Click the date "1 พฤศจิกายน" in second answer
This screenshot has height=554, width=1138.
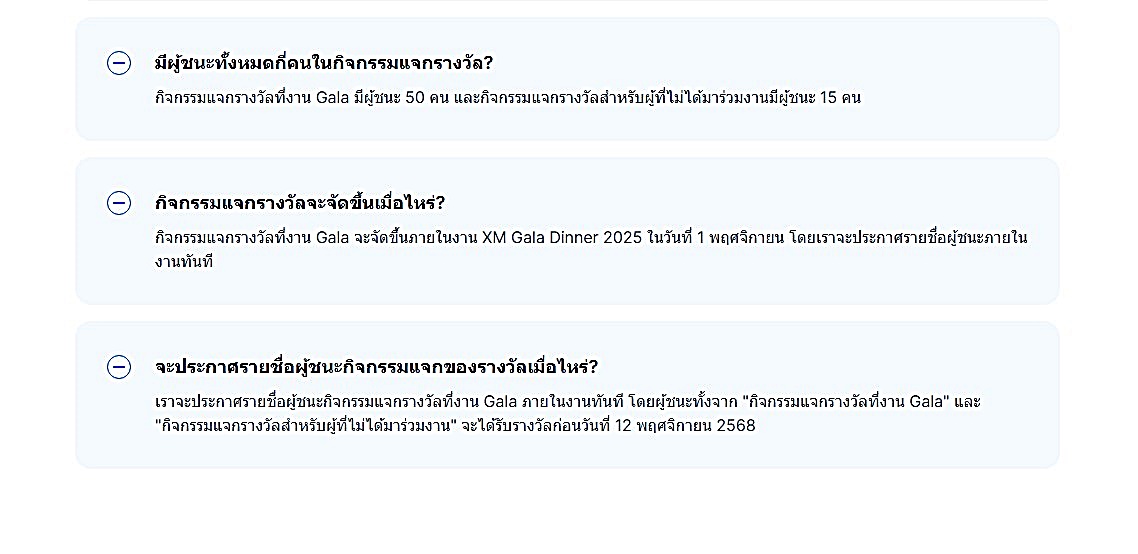click(739, 238)
